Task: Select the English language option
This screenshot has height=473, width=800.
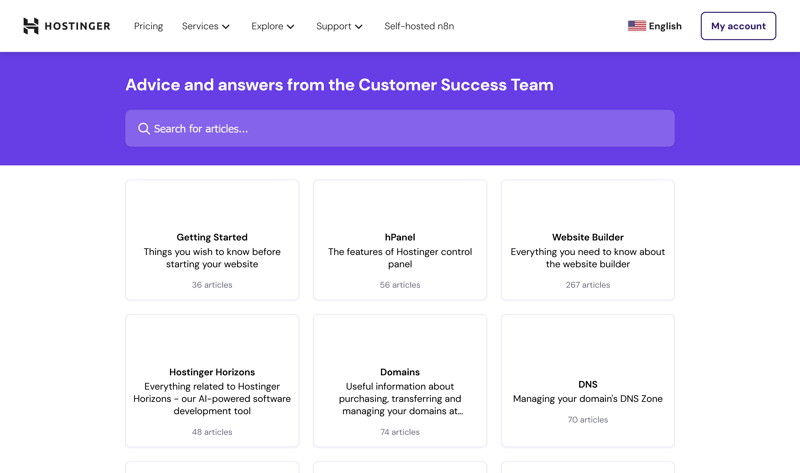Action: (x=665, y=26)
